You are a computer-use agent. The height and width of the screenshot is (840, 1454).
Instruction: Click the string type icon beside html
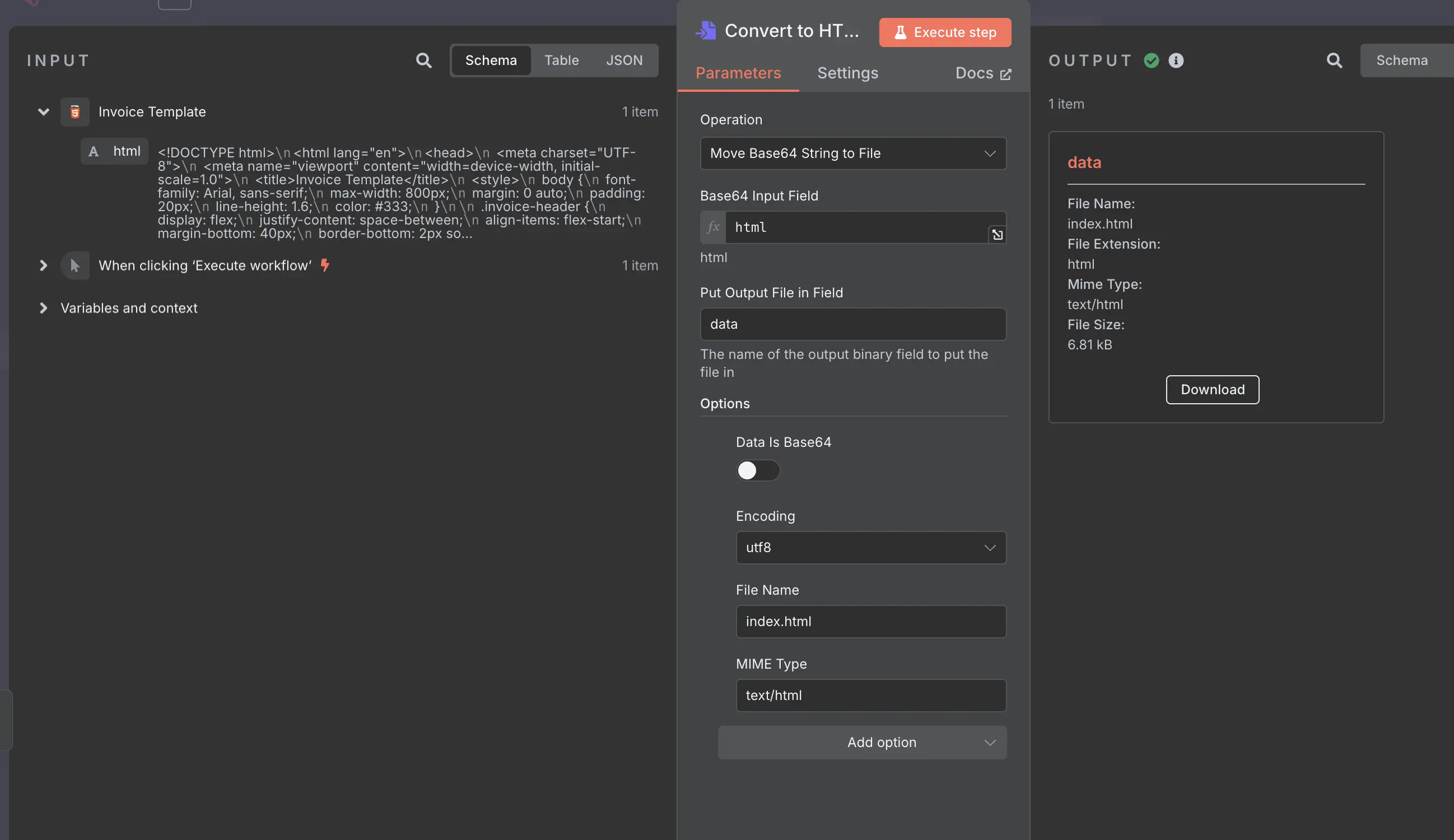(94, 151)
